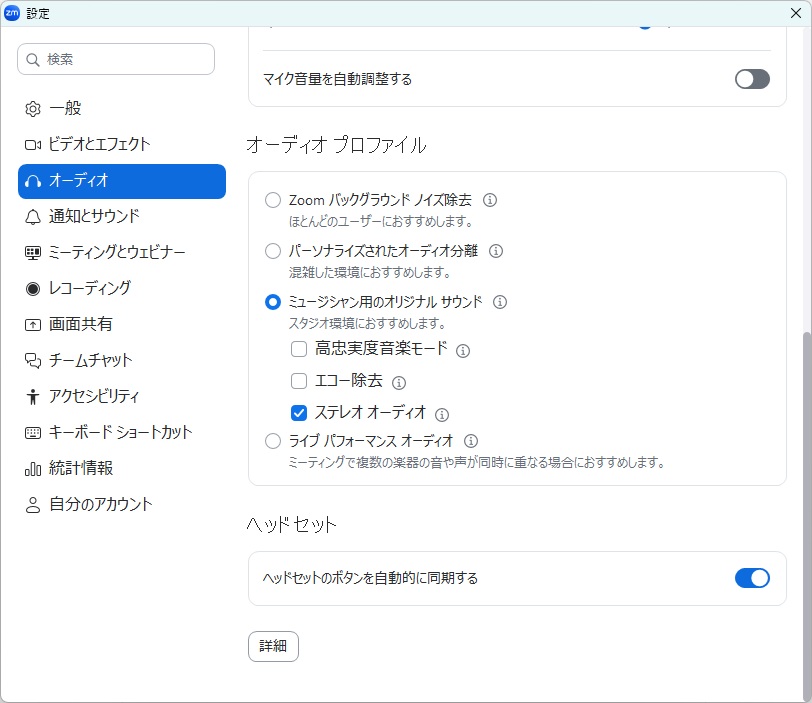This screenshot has width=812, height=703.
Task: Select Zoom バックグラウンド ノイズ除去 radio option
Action: coord(273,200)
